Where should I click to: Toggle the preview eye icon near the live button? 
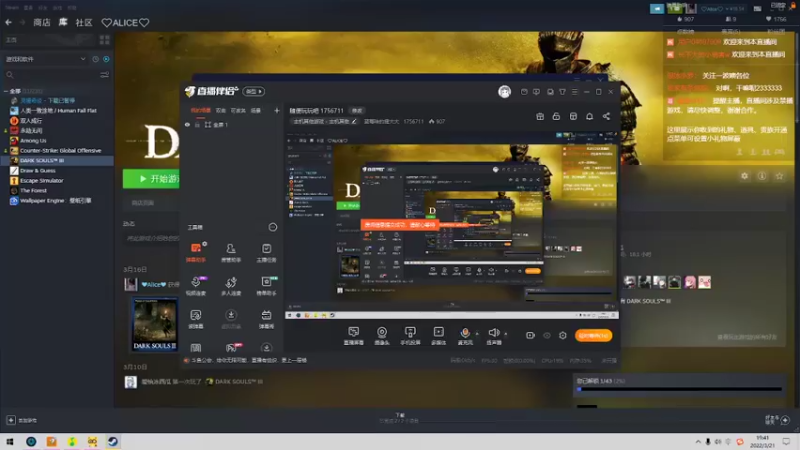tap(546, 335)
